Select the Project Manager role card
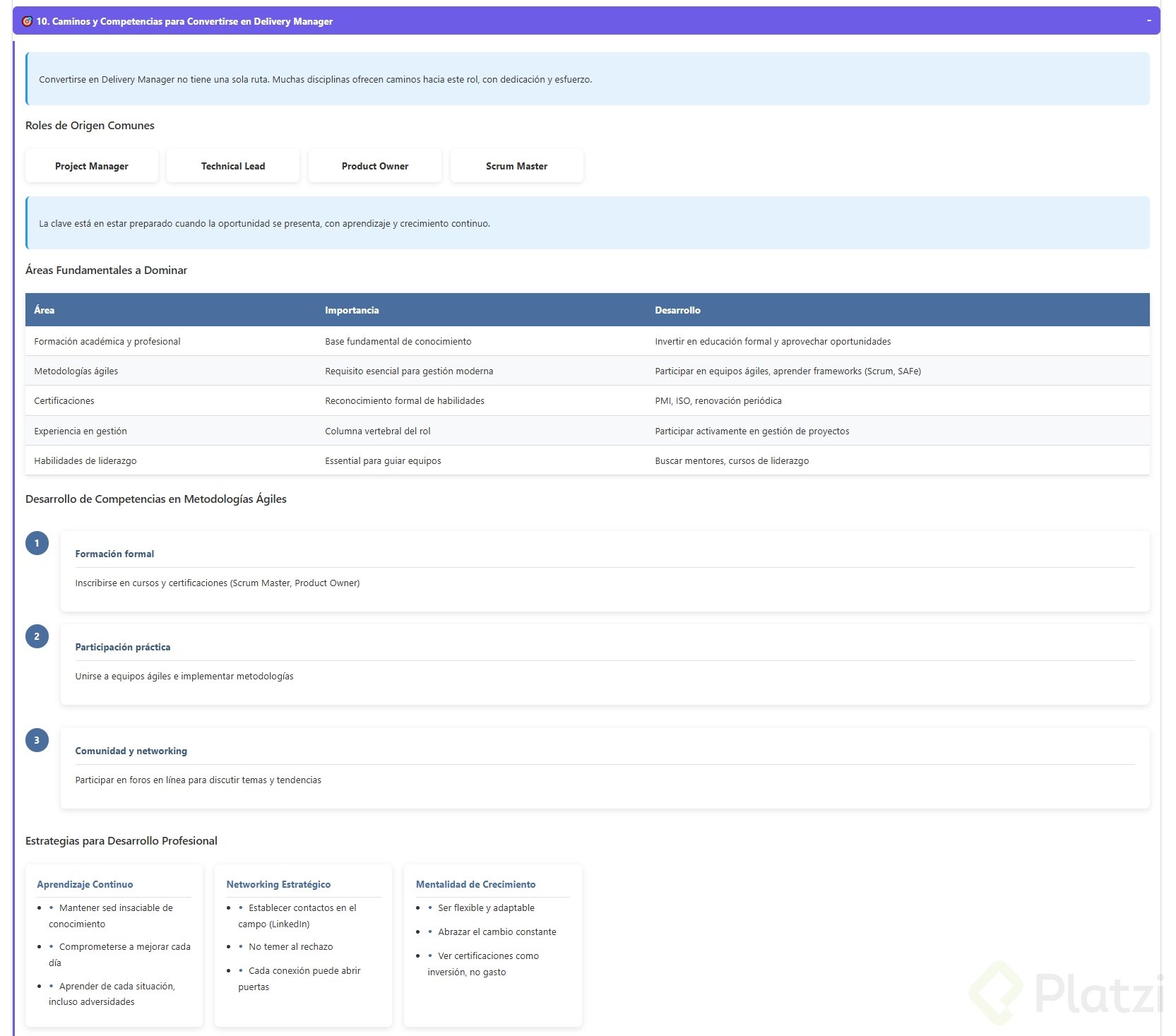 [92, 166]
